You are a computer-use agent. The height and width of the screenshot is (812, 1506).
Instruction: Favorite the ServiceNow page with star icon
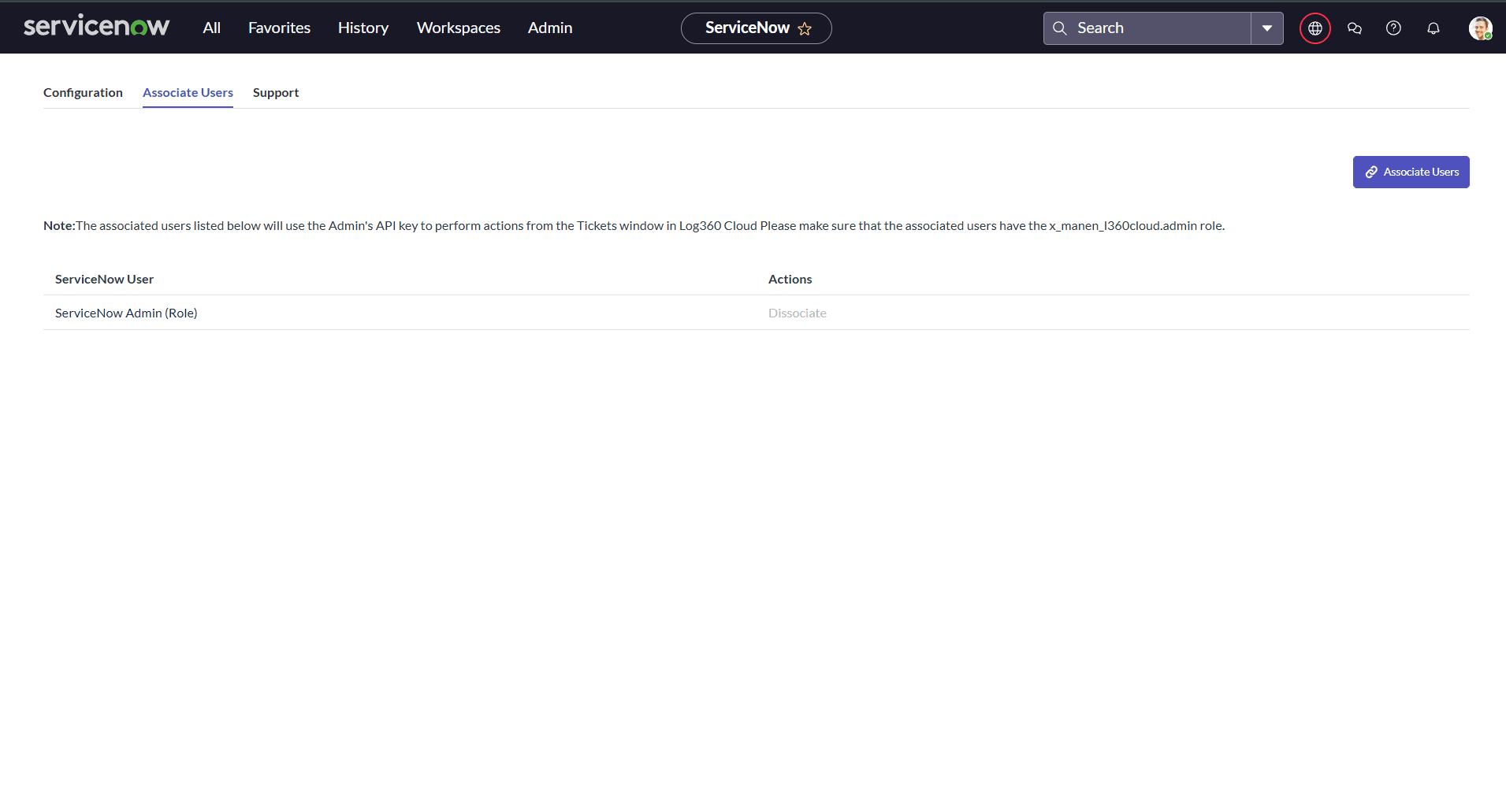[805, 28]
